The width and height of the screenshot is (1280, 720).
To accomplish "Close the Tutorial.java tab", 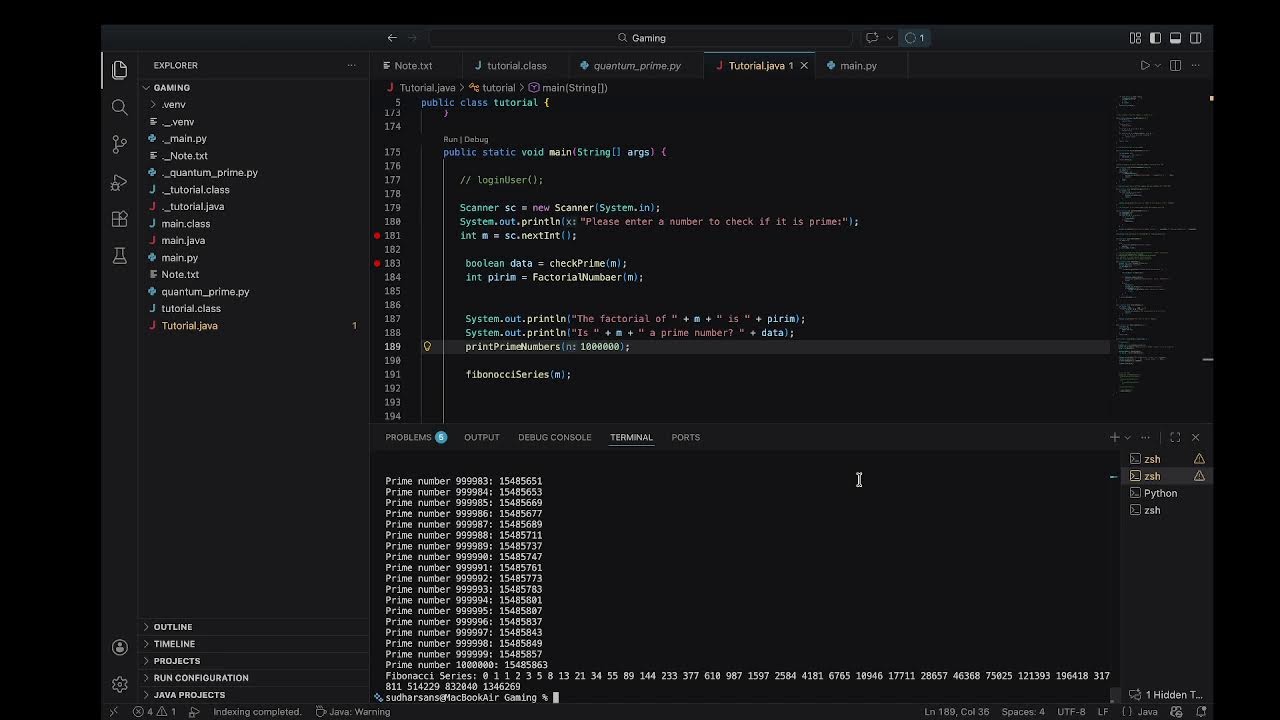I will point(804,66).
